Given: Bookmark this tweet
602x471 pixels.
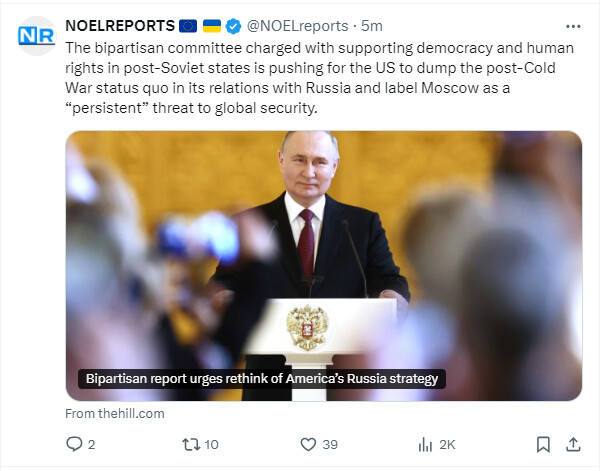Looking at the screenshot, I should pyautogui.click(x=542, y=444).
